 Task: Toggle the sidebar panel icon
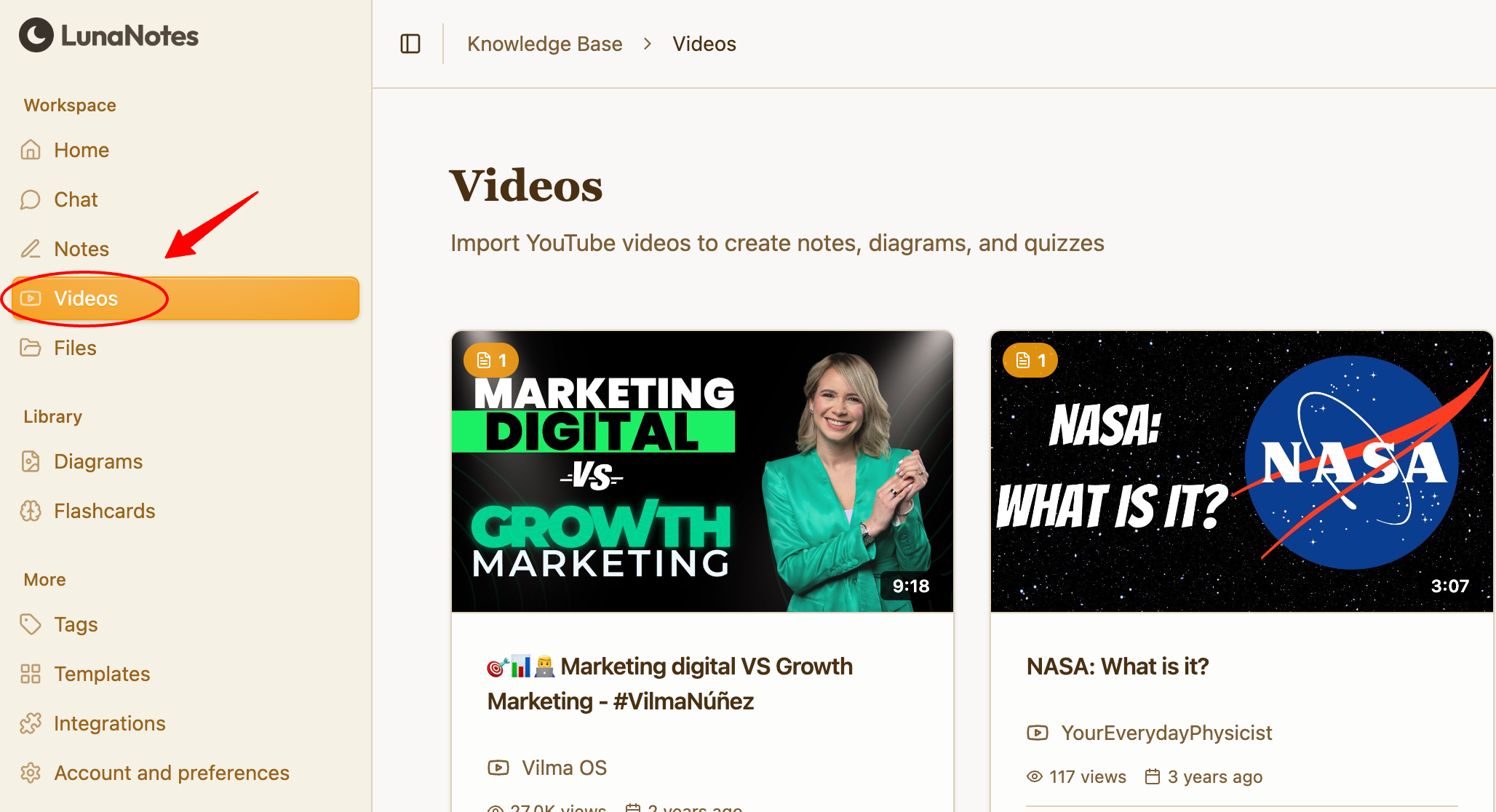coord(410,44)
